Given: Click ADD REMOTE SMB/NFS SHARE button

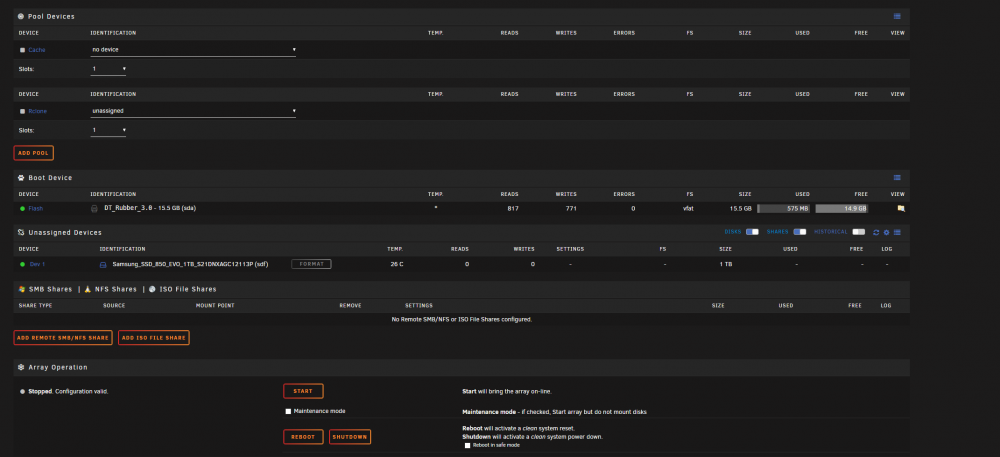Looking at the screenshot, I should point(63,338).
